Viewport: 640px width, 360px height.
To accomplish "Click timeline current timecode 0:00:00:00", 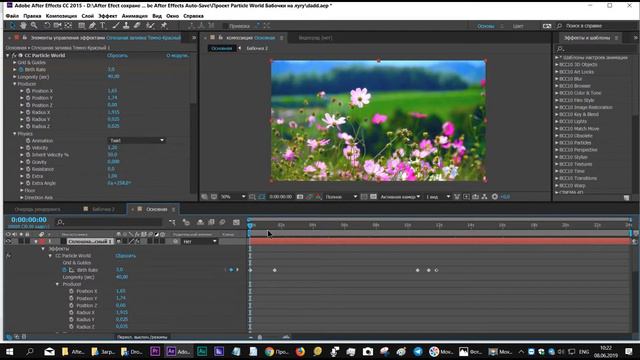I will pos(29,220).
